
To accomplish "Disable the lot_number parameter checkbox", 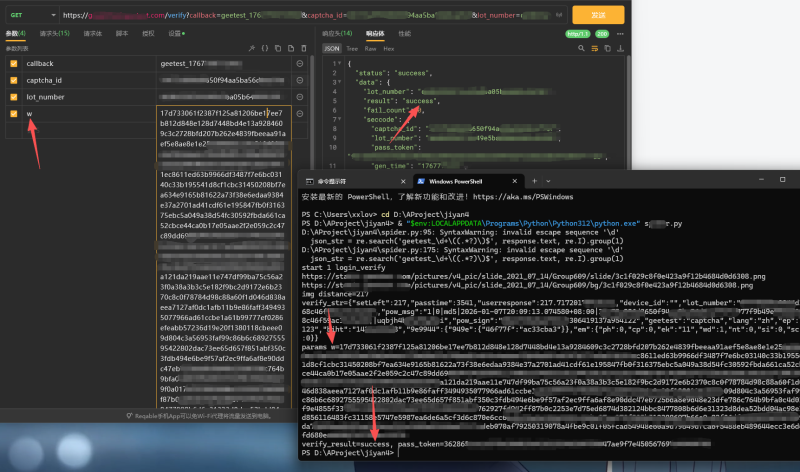I will 14,97.
